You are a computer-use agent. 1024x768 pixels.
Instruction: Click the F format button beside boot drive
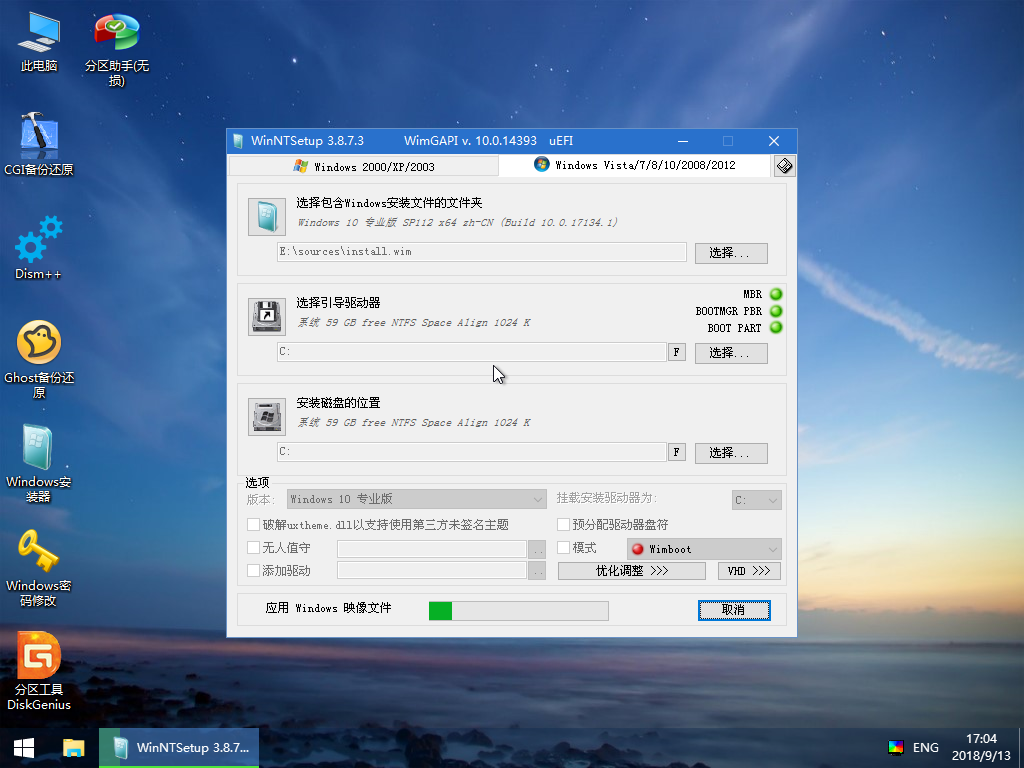pyautogui.click(x=676, y=353)
